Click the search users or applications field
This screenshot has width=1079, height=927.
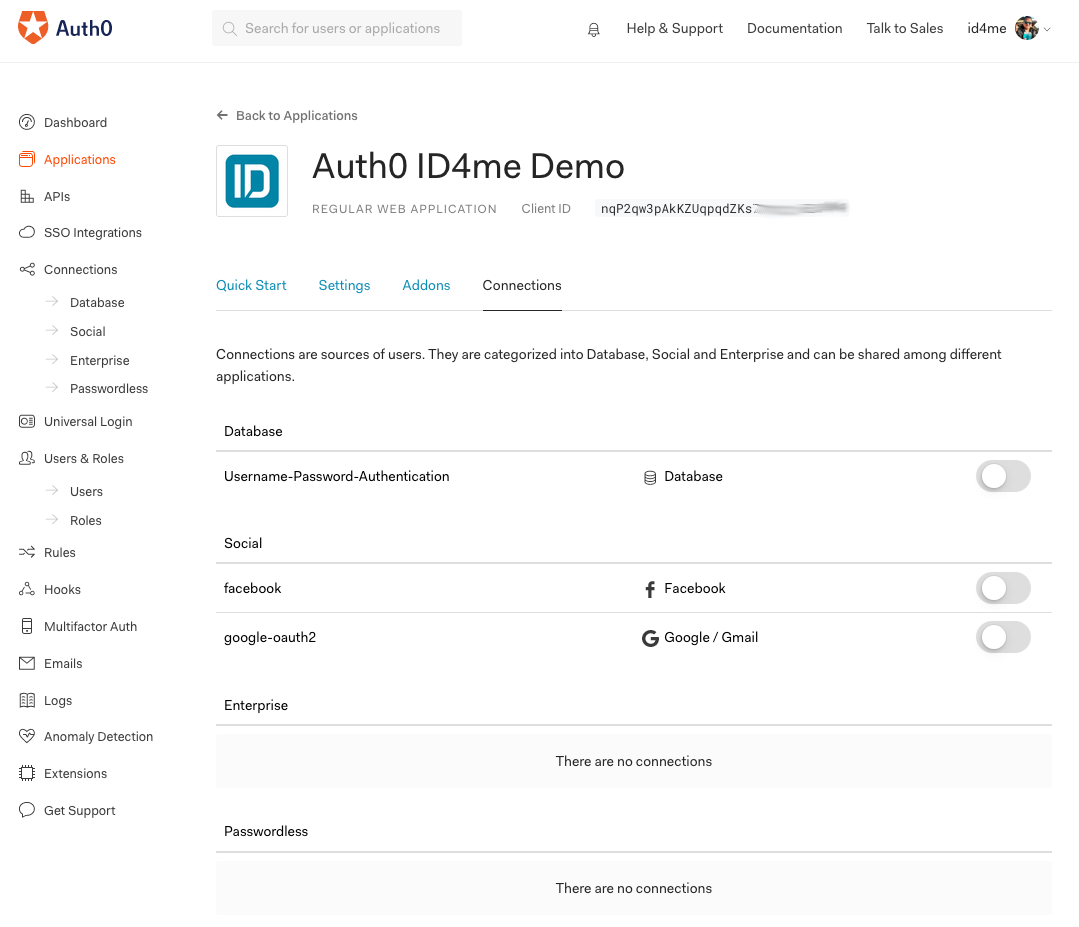tap(336, 28)
